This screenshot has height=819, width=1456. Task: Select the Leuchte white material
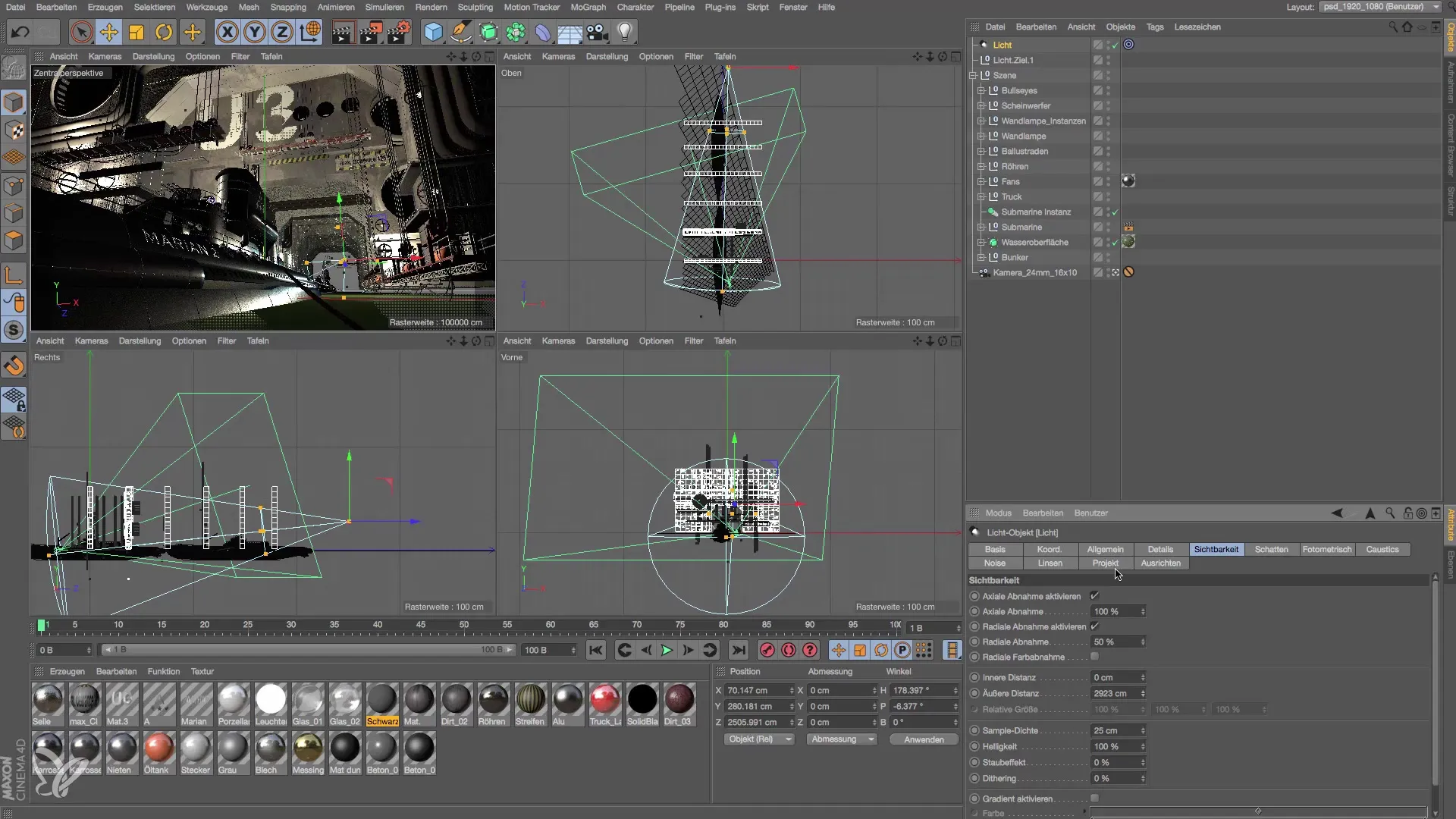(271, 705)
